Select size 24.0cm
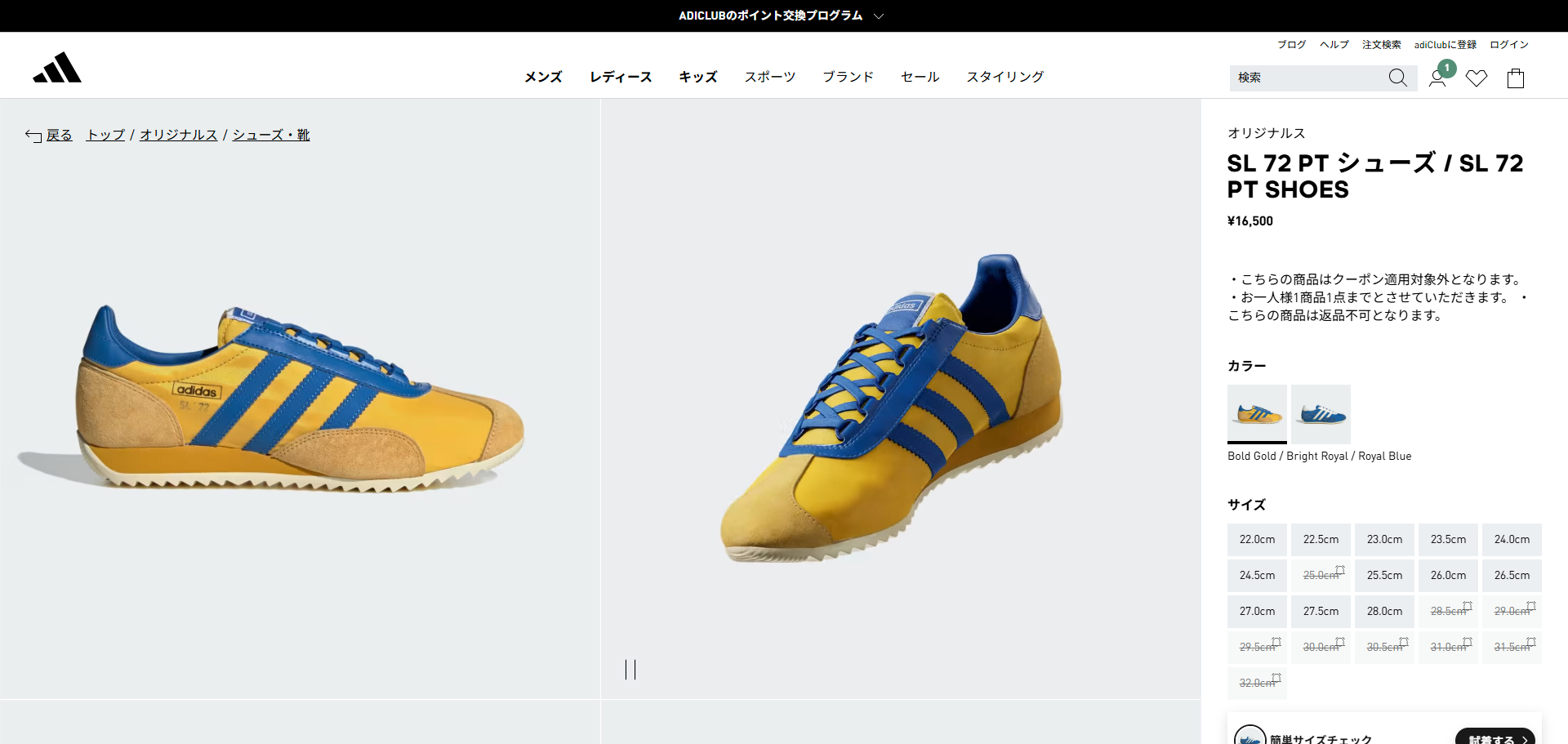 tap(1512, 540)
